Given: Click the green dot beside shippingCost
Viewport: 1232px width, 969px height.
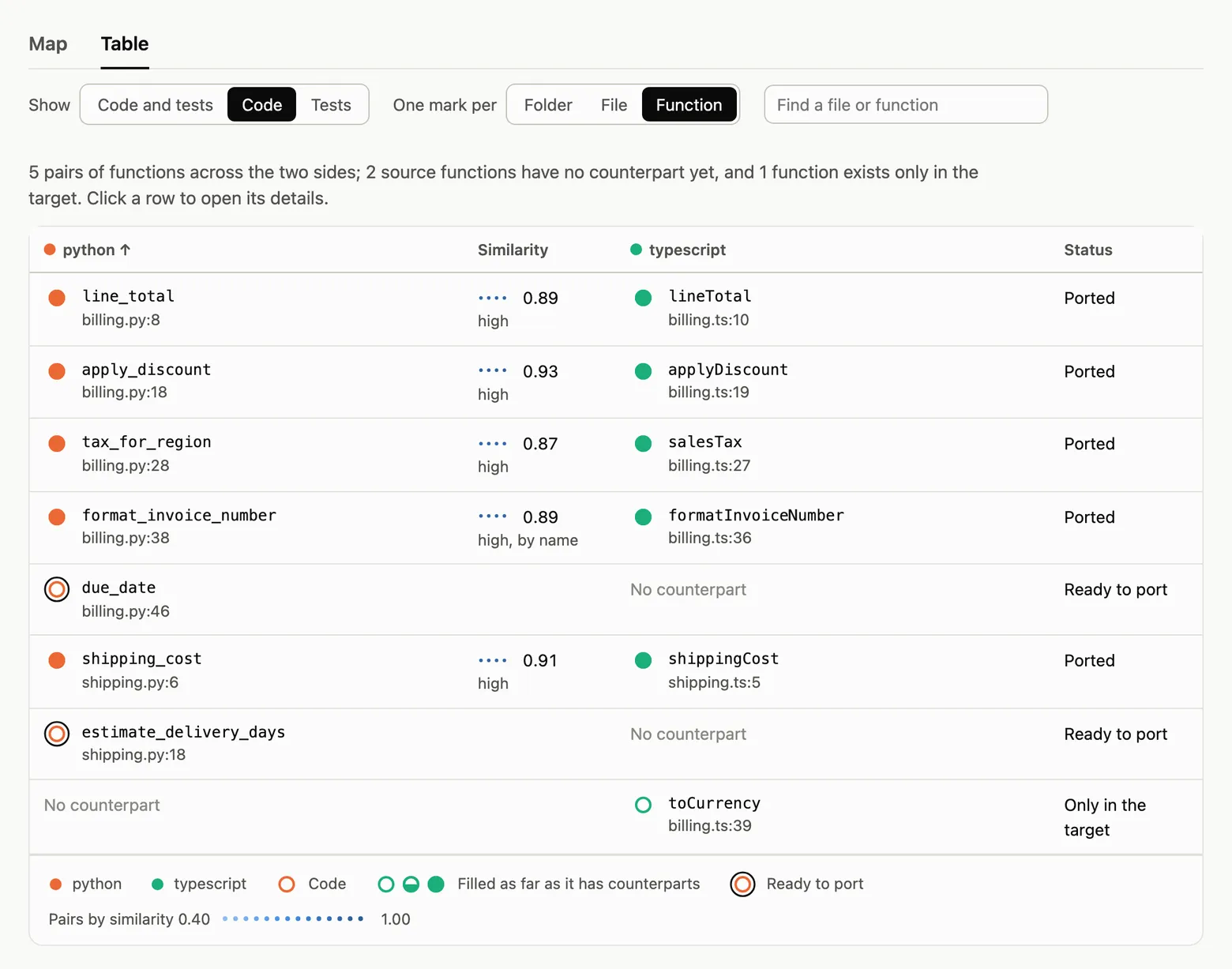Looking at the screenshot, I should [x=644, y=660].
